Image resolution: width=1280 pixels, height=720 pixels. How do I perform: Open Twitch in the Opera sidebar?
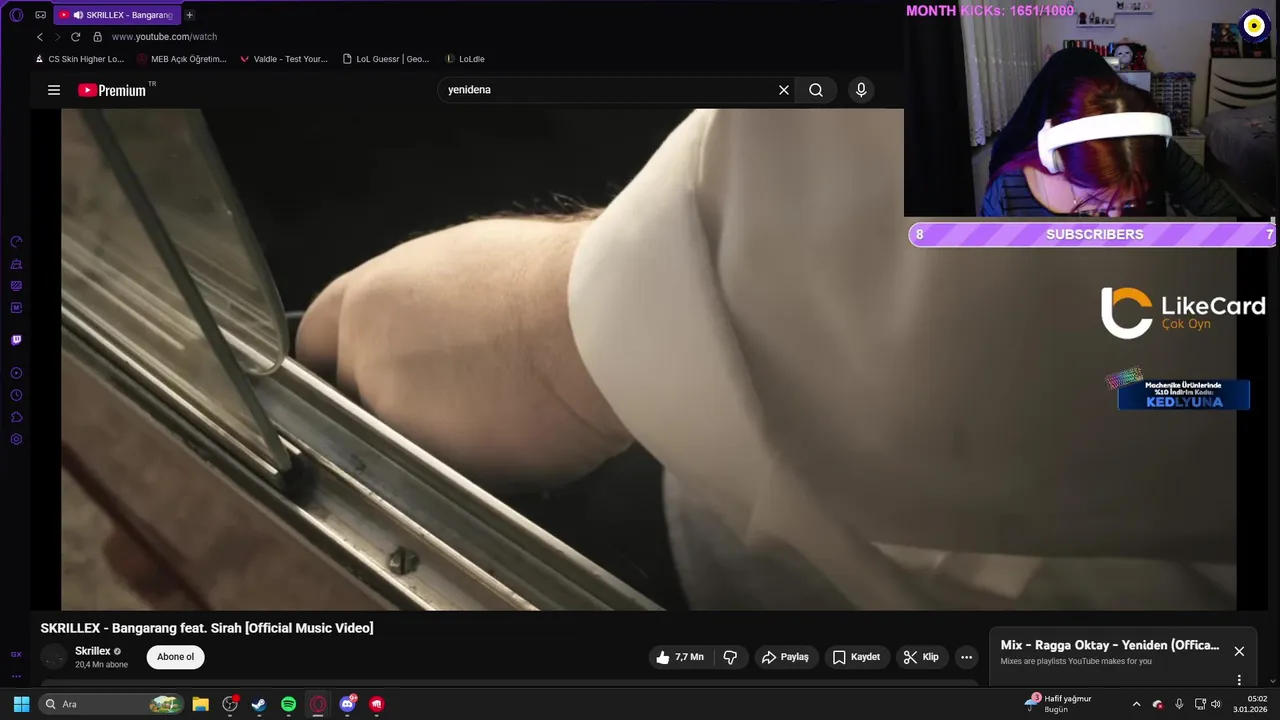[16, 340]
